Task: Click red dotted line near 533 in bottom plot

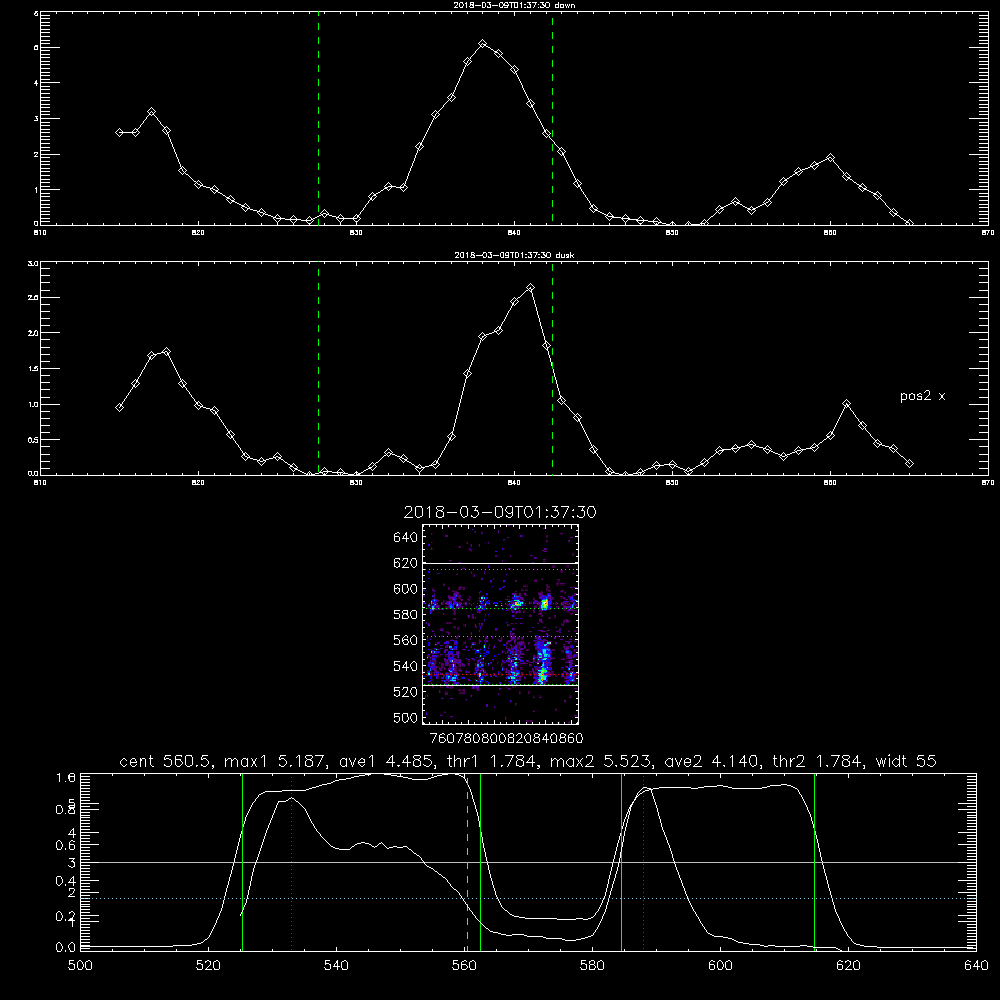Action: point(291,862)
